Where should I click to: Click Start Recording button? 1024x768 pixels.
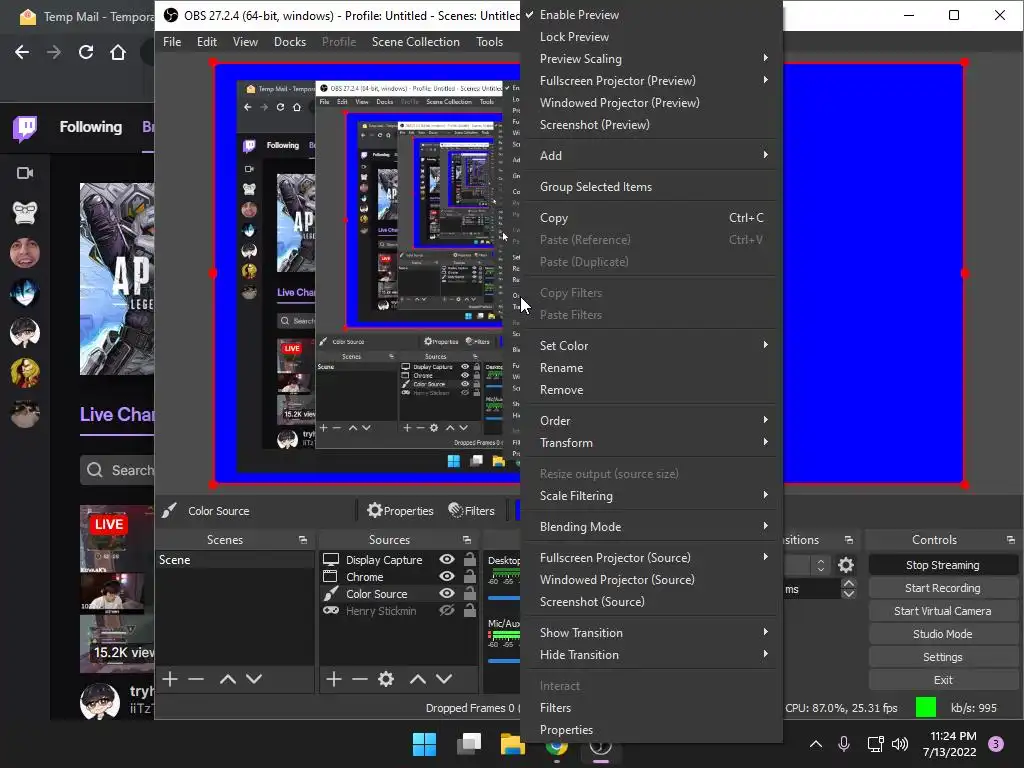942,588
